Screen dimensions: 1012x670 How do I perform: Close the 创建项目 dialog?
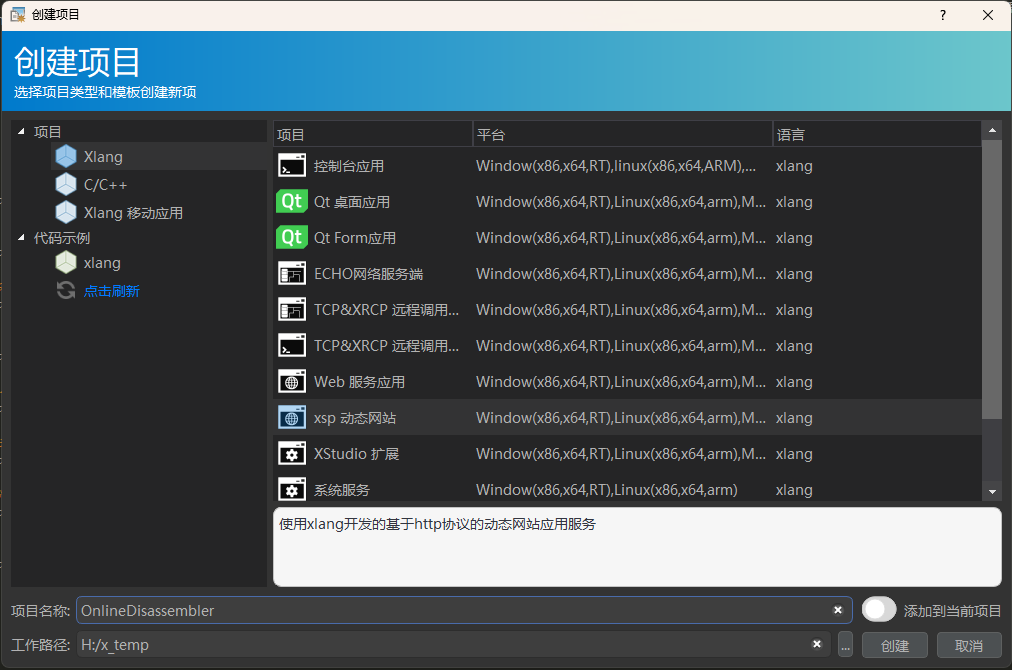tap(987, 15)
